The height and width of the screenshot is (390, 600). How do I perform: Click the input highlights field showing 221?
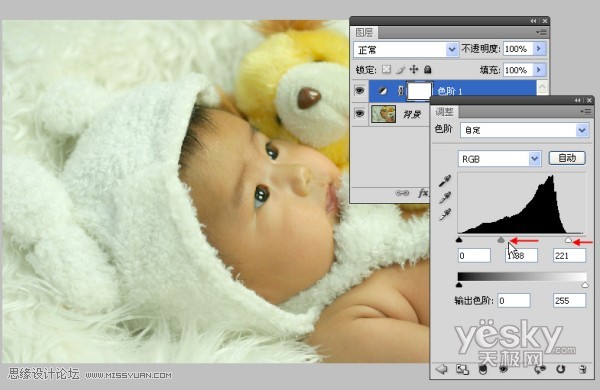click(569, 256)
